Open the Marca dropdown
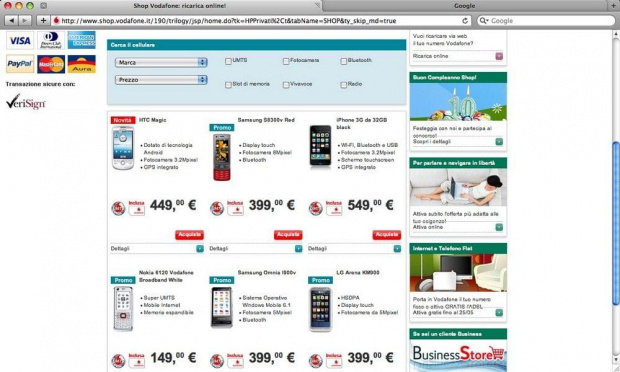The image size is (620, 372). tap(161, 62)
